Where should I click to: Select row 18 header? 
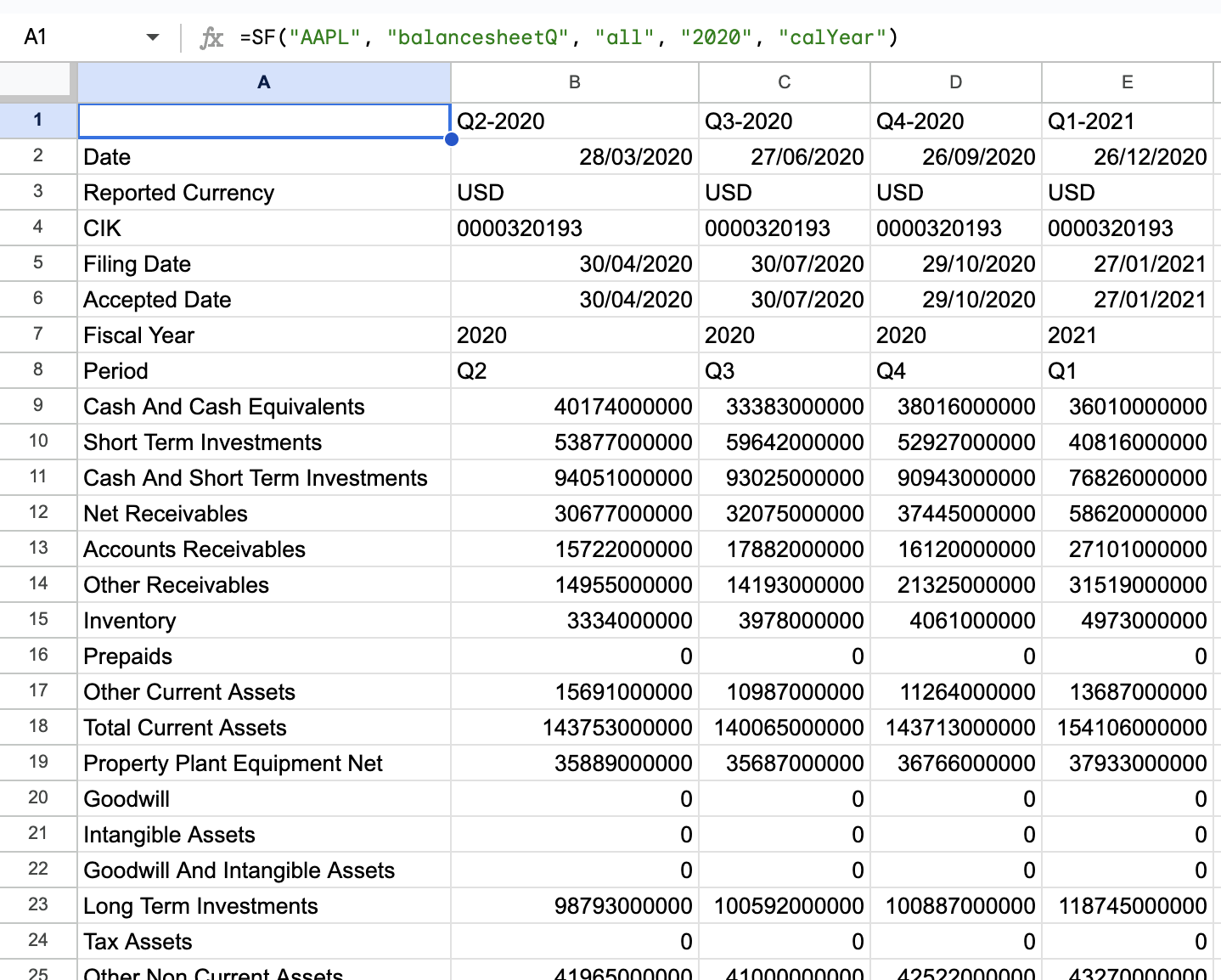click(38, 727)
